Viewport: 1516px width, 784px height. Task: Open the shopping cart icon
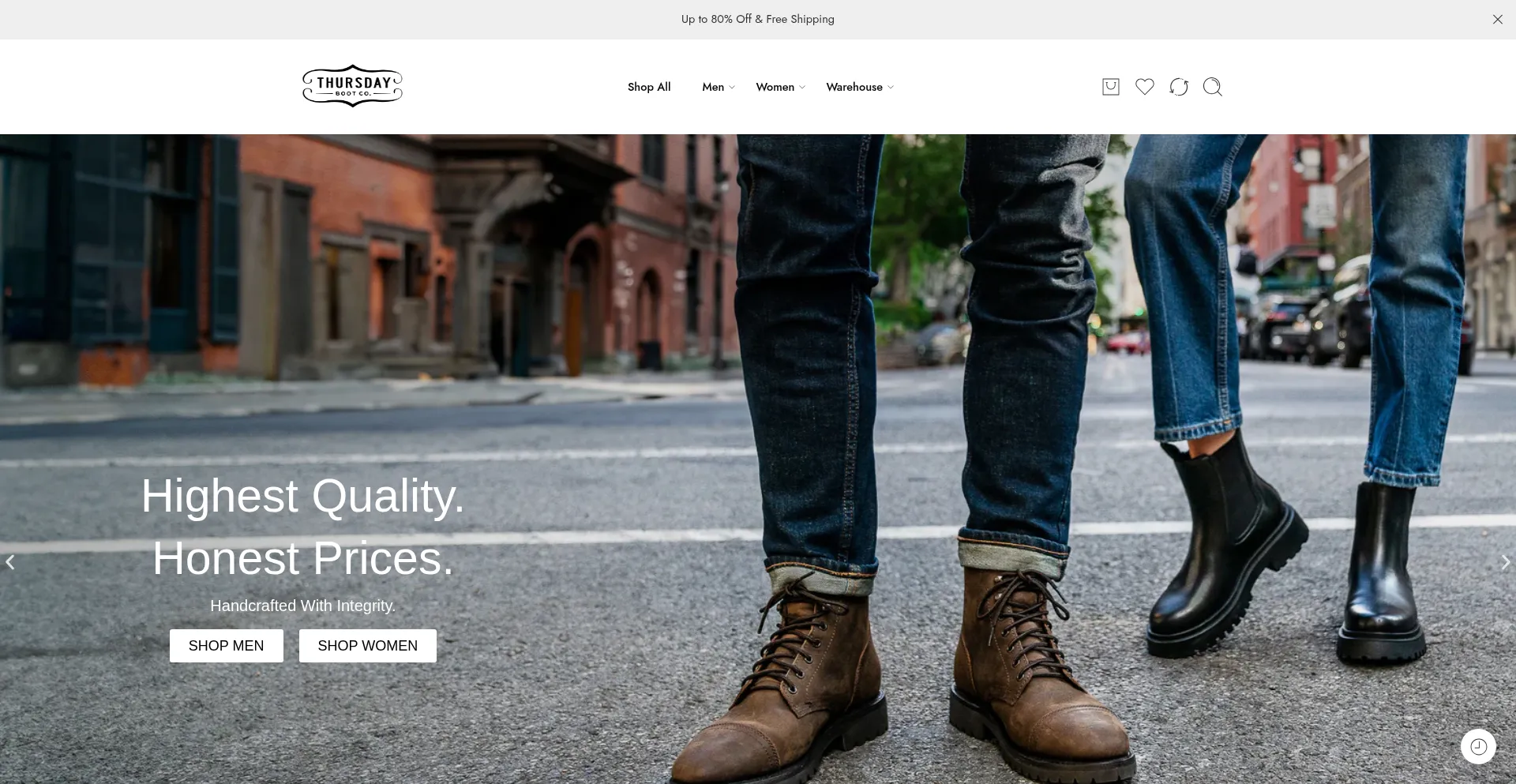click(1110, 87)
